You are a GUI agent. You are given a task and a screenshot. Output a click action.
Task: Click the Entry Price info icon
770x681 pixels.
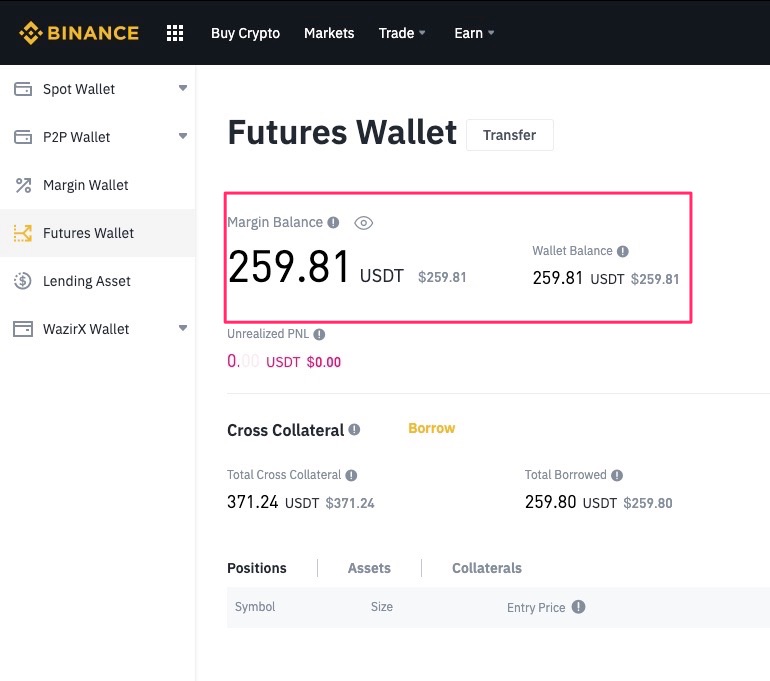pos(578,607)
